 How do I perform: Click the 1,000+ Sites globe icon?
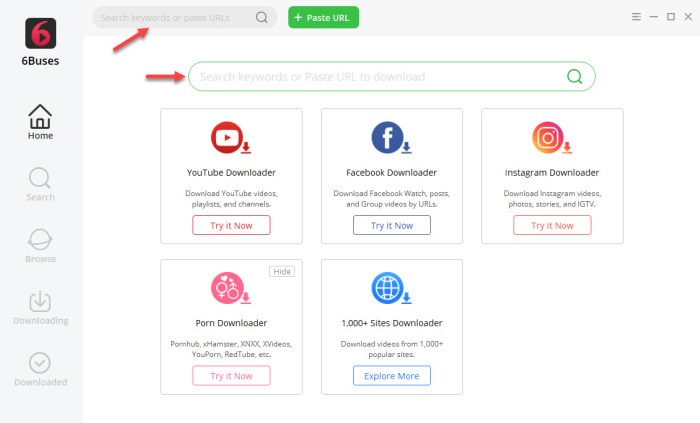click(x=391, y=288)
